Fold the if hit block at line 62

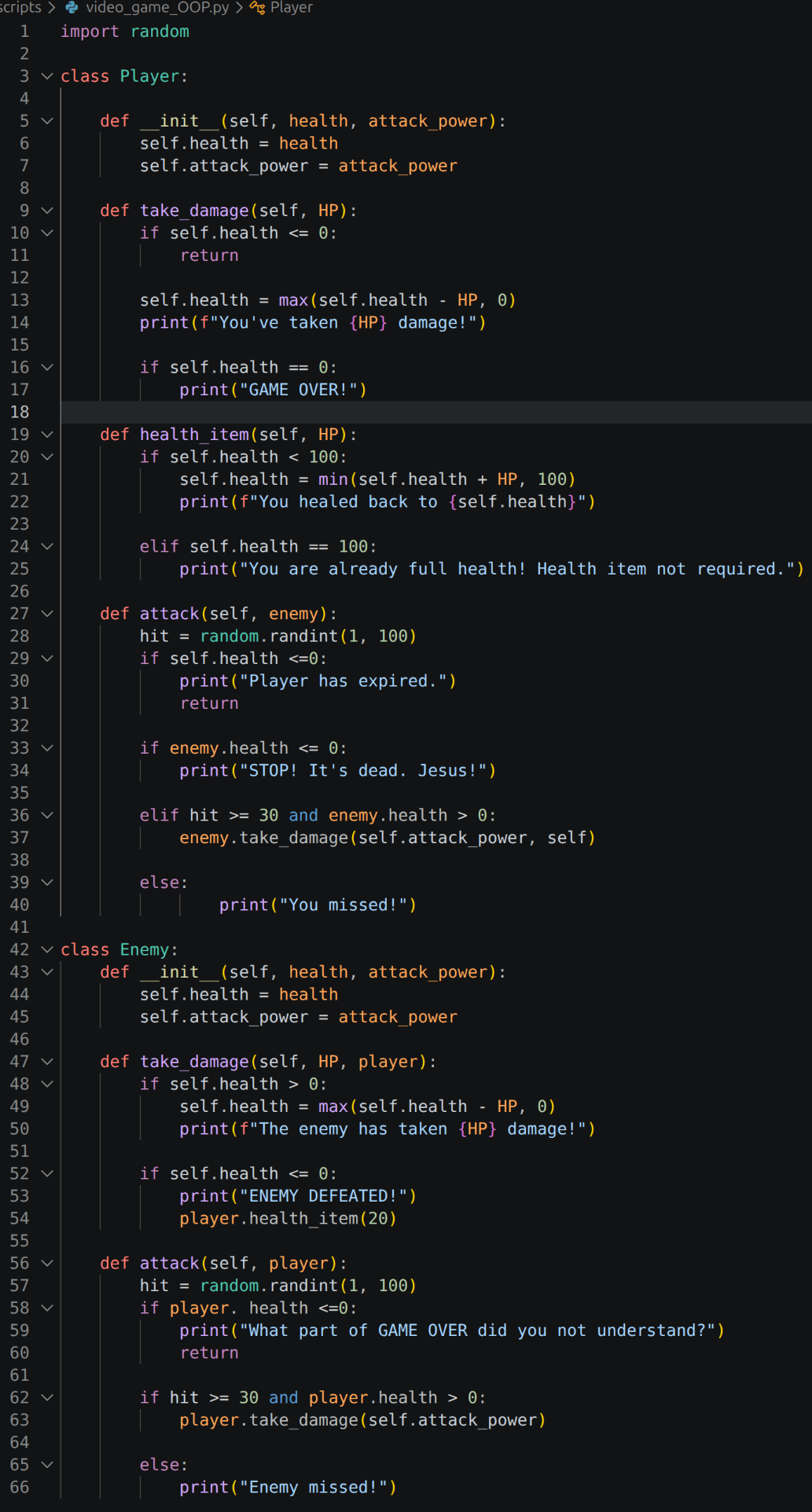[47, 1397]
